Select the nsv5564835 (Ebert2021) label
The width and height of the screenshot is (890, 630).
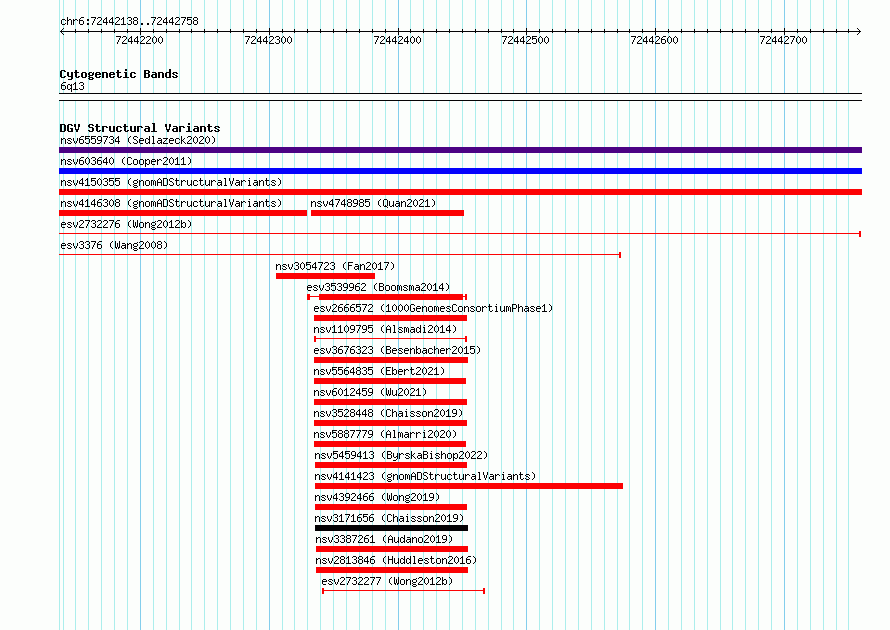tap(379, 371)
